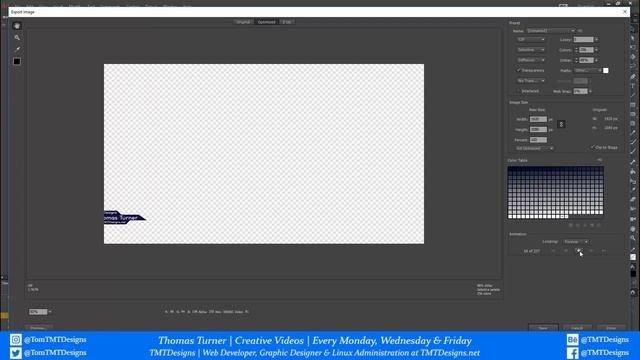
Task: Open the transparency dither dropdown
Action: click(531, 81)
